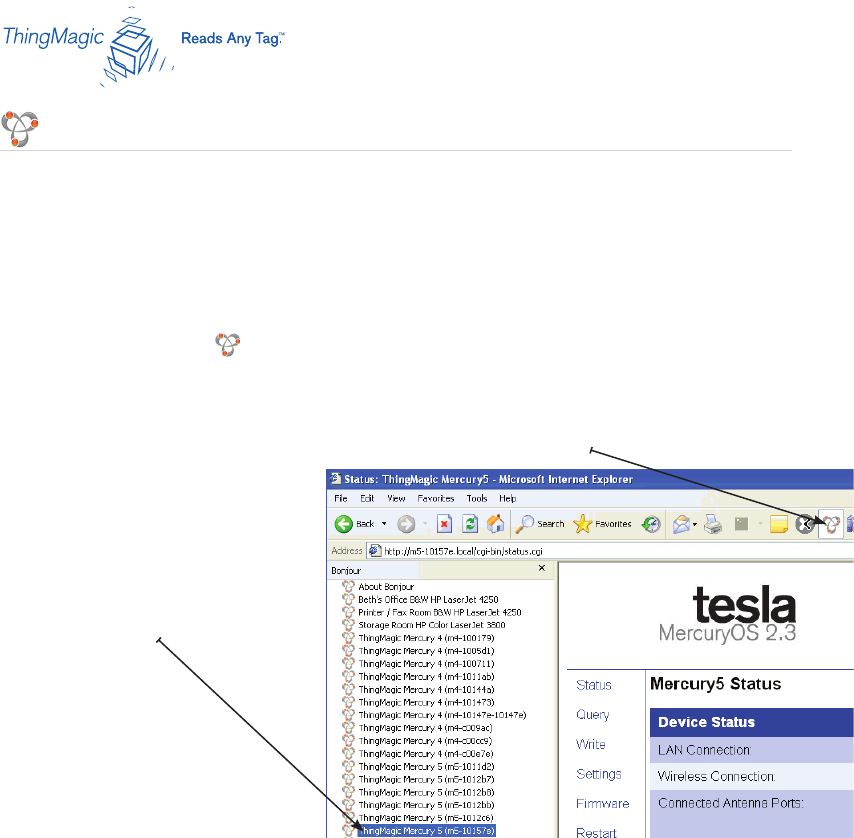Image resolution: width=854 pixels, height=838 pixels.
Task: Click the gray Edit square toolbar icon
Action: pos(741,524)
